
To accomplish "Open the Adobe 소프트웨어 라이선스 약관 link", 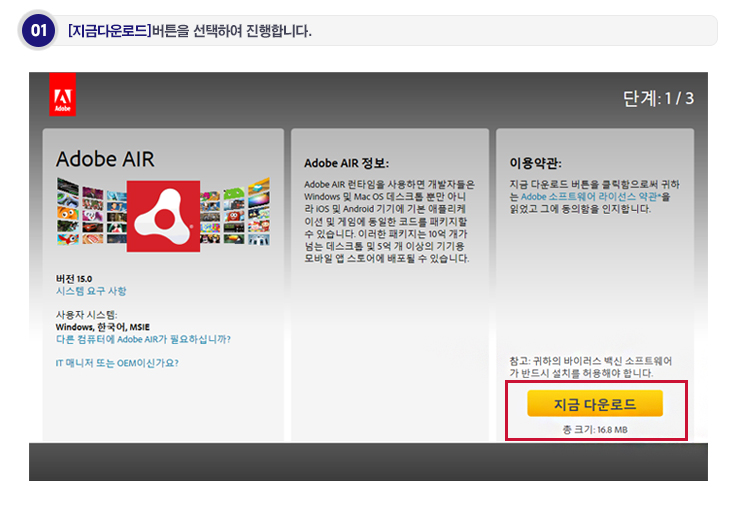I will [x=590, y=196].
